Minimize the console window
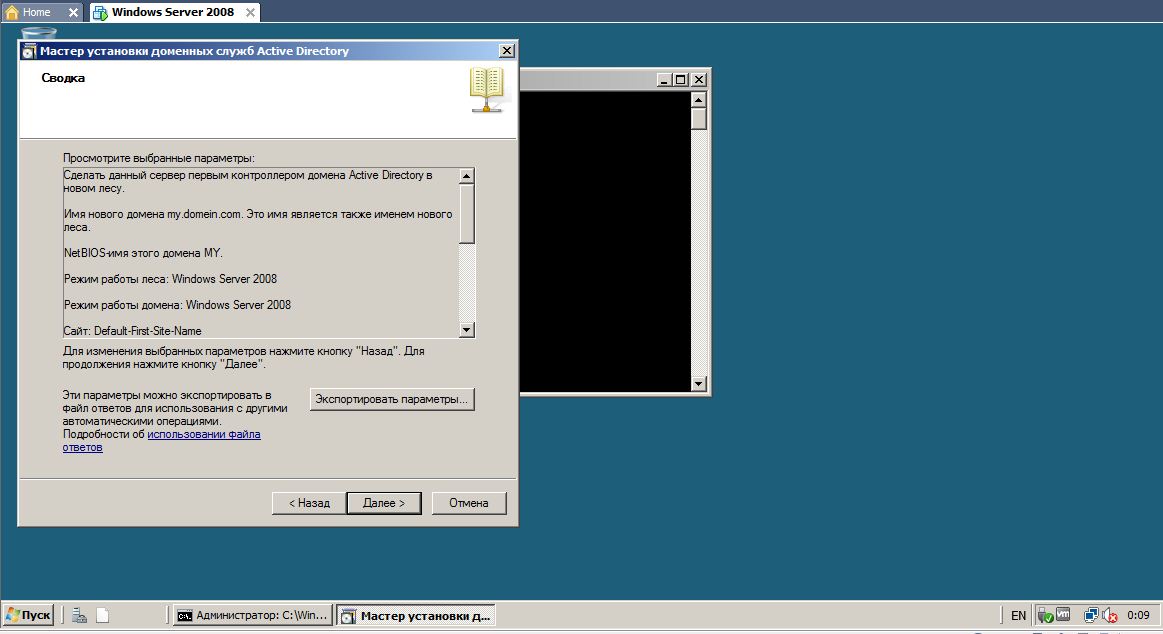The width and height of the screenshot is (1163, 634). [665, 79]
